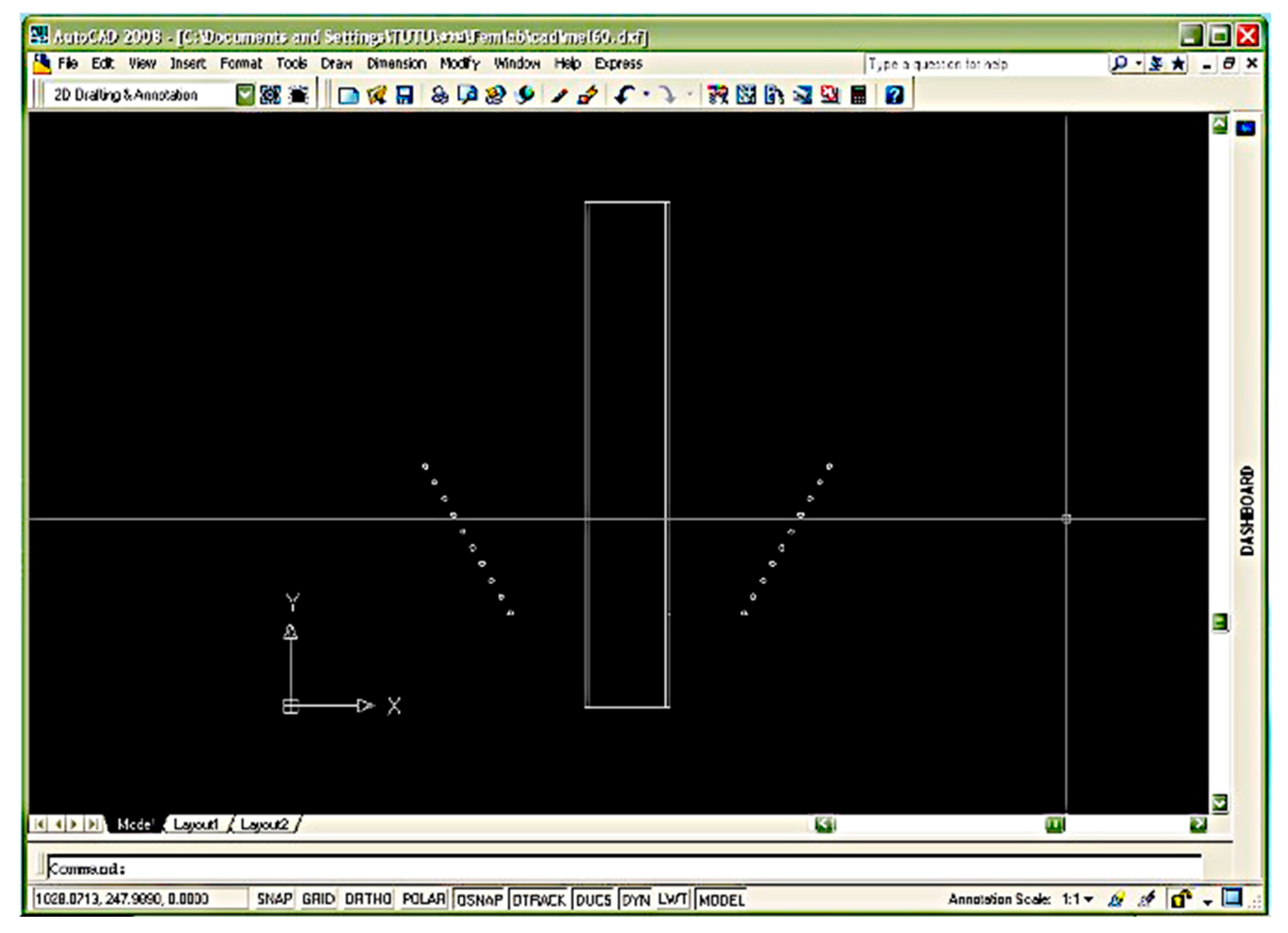Click the Clean Screen icon in status bar
This screenshot has height=933, width=1288.
pyautogui.click(x=1233, y=898)
